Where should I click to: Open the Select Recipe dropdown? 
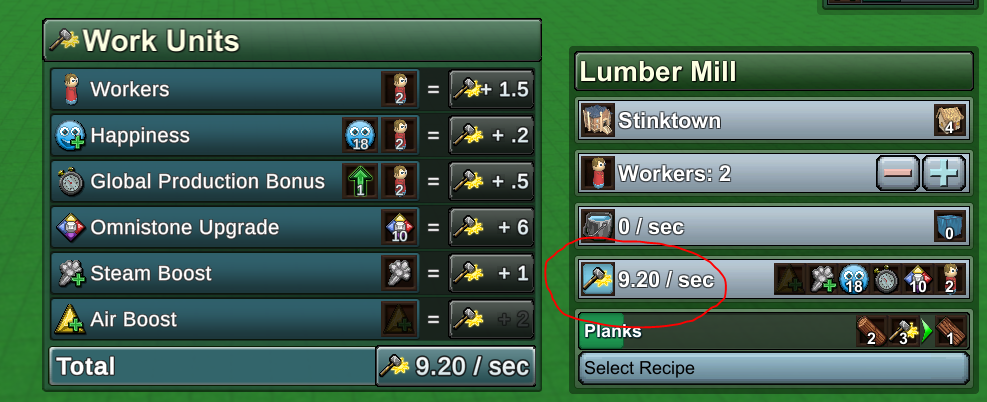pos(774,368)
